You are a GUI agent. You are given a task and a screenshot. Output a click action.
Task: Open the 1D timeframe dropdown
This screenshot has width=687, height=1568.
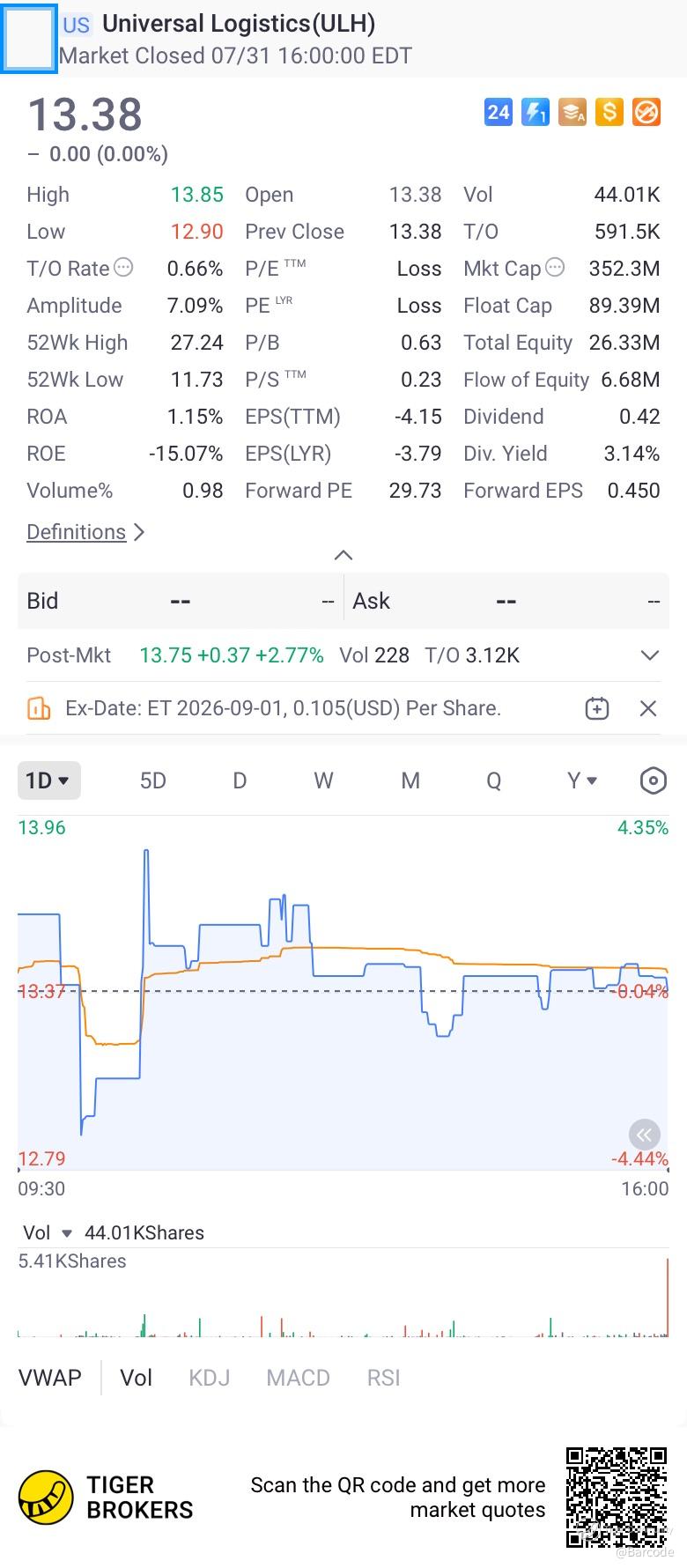click(x=49, y=780)
